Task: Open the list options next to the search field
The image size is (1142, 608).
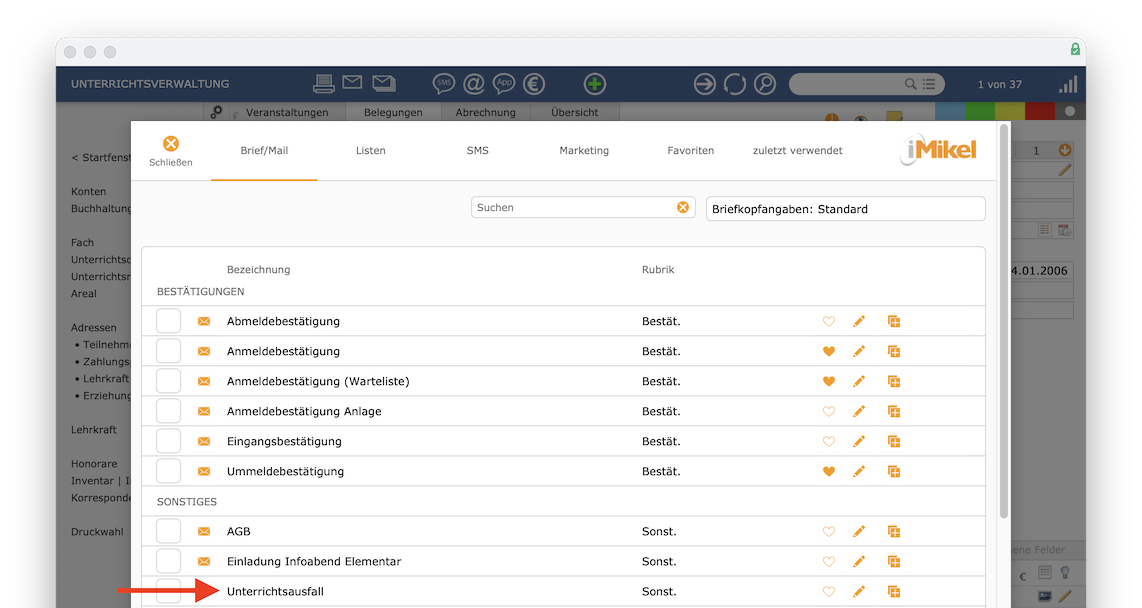Action: click(929, 84)
